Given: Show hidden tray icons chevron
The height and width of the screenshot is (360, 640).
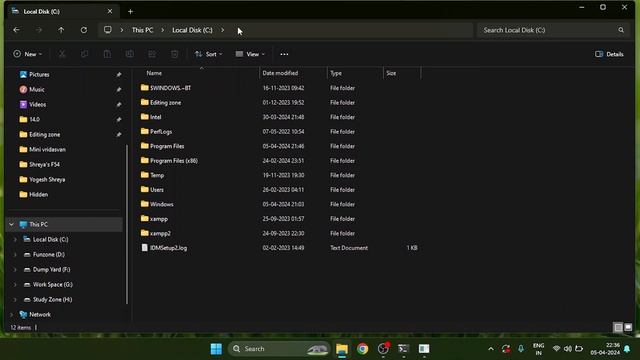Looking at the screenshot, I should [491, 349].
